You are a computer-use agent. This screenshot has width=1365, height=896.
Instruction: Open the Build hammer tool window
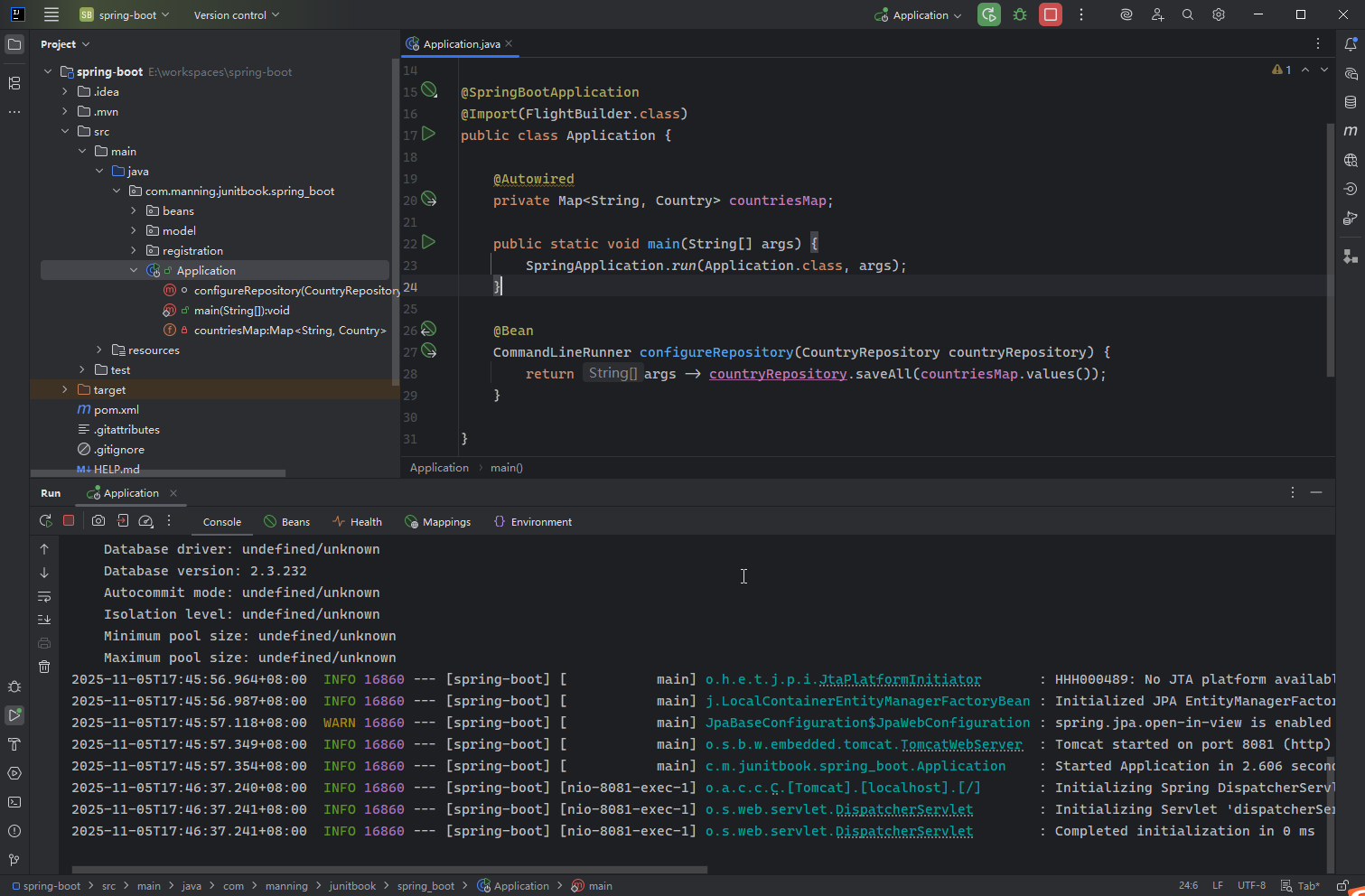point(14,744)
